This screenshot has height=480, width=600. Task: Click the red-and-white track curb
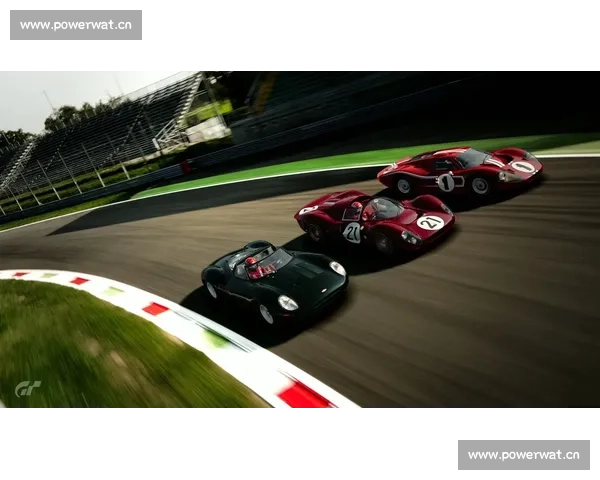[x=200, y=330]
